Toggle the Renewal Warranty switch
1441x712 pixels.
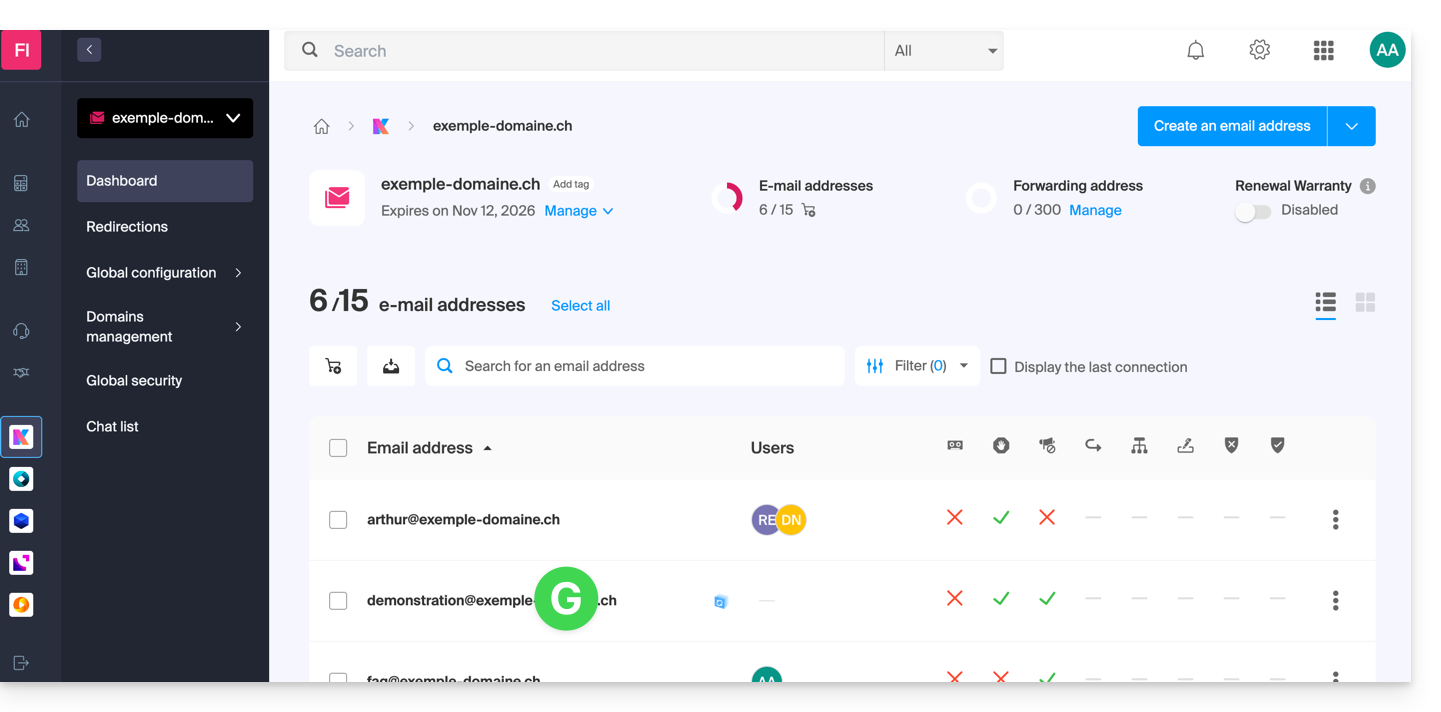pos(1252,211)
